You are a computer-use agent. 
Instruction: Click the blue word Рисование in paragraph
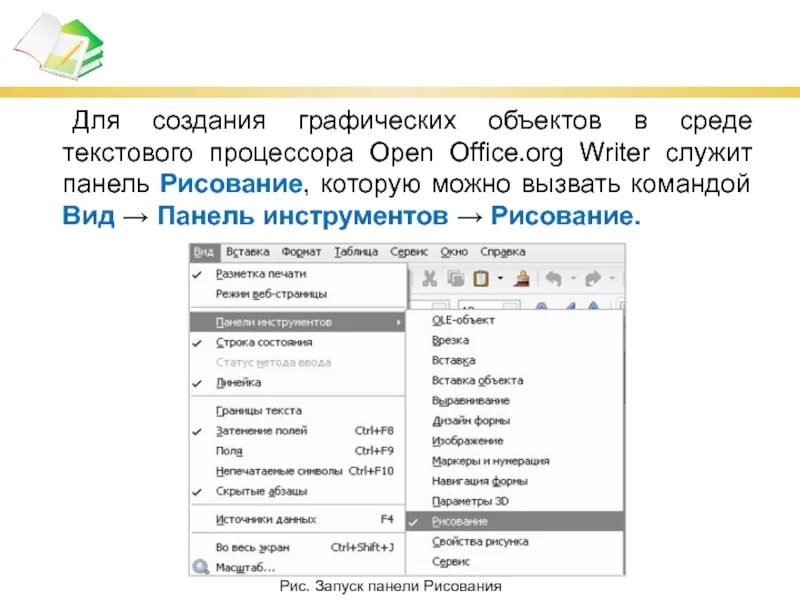(231, 184)
